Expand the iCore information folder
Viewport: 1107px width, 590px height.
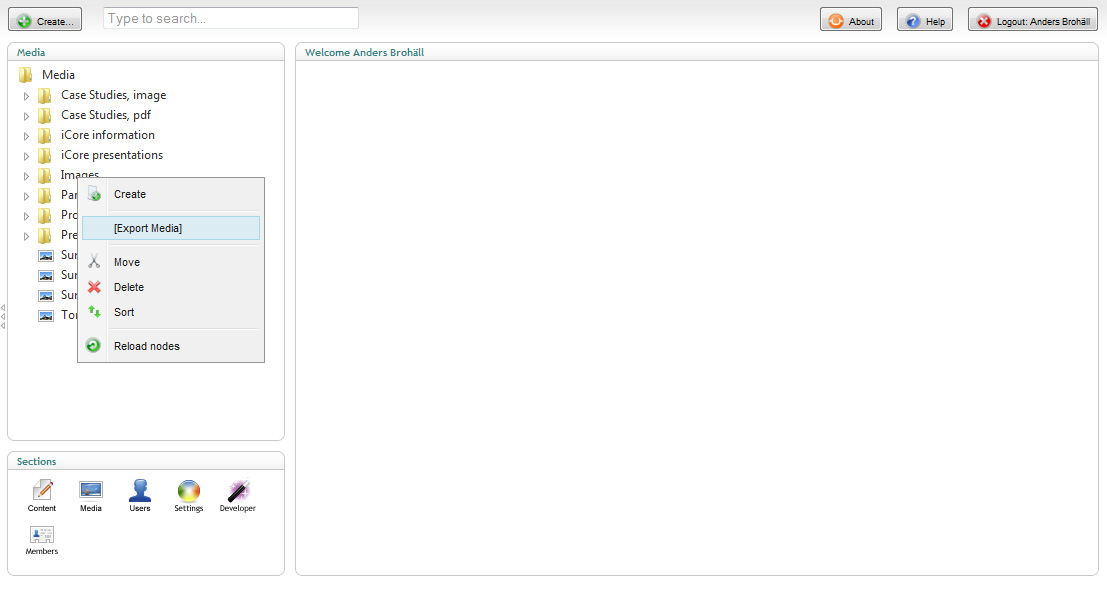tap(27, 136)
